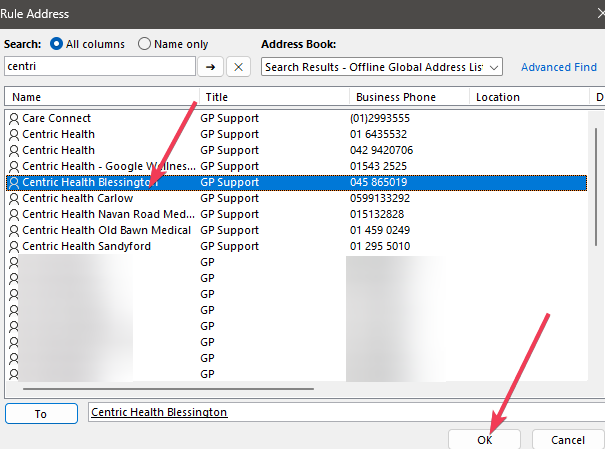Click the vertical scrollbar of the contact list
This screenshot has height=449, width=605.
pos(597,250)
